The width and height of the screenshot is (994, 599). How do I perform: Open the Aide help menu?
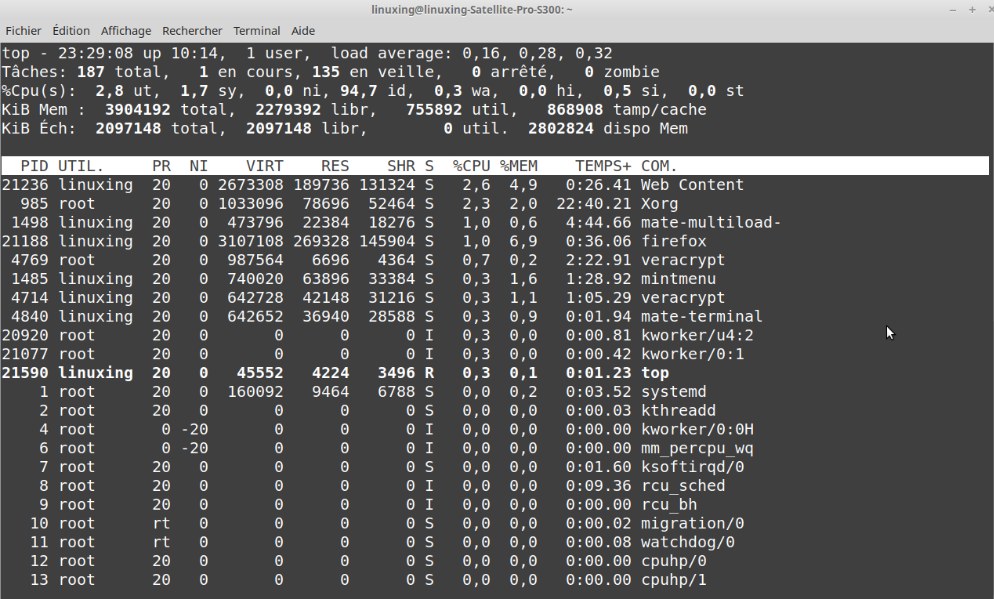300,31
